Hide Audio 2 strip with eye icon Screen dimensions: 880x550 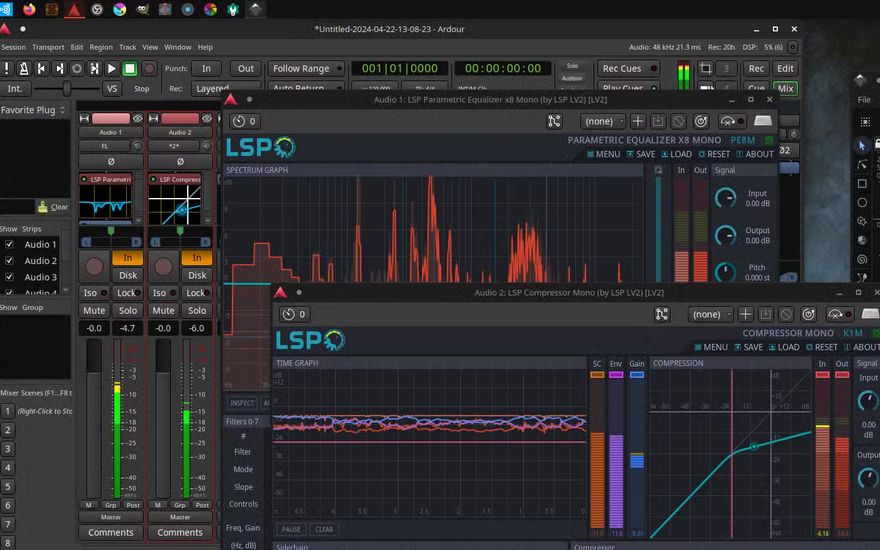coord(207,118)
